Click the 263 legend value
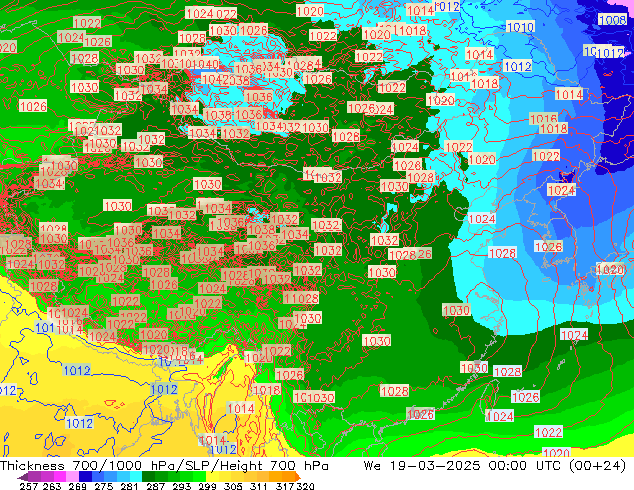Viewport: 634px width, 490px height. click(52, 486)
